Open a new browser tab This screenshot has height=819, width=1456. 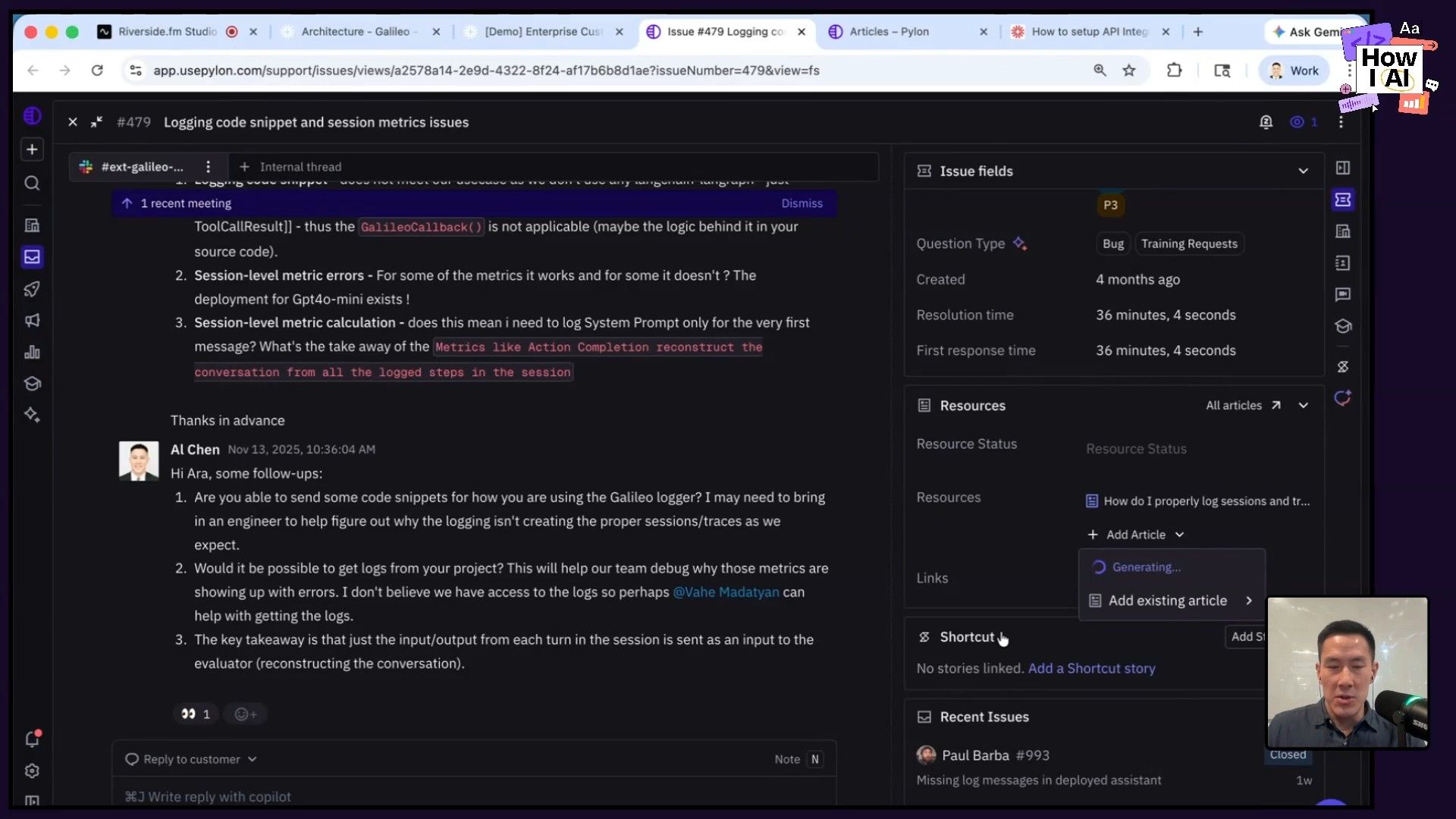point(1198,32)
